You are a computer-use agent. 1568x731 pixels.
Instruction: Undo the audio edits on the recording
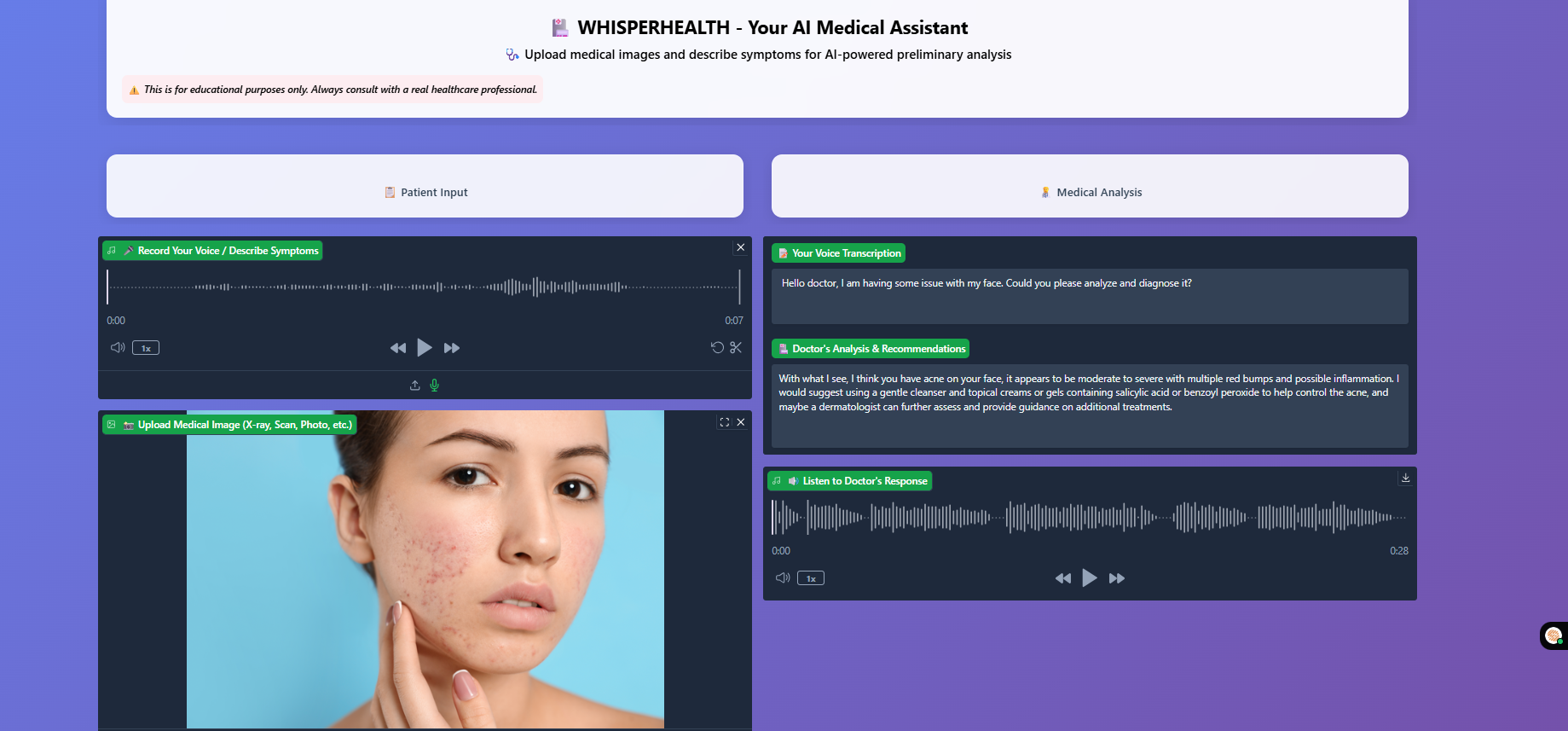[717, 347]
